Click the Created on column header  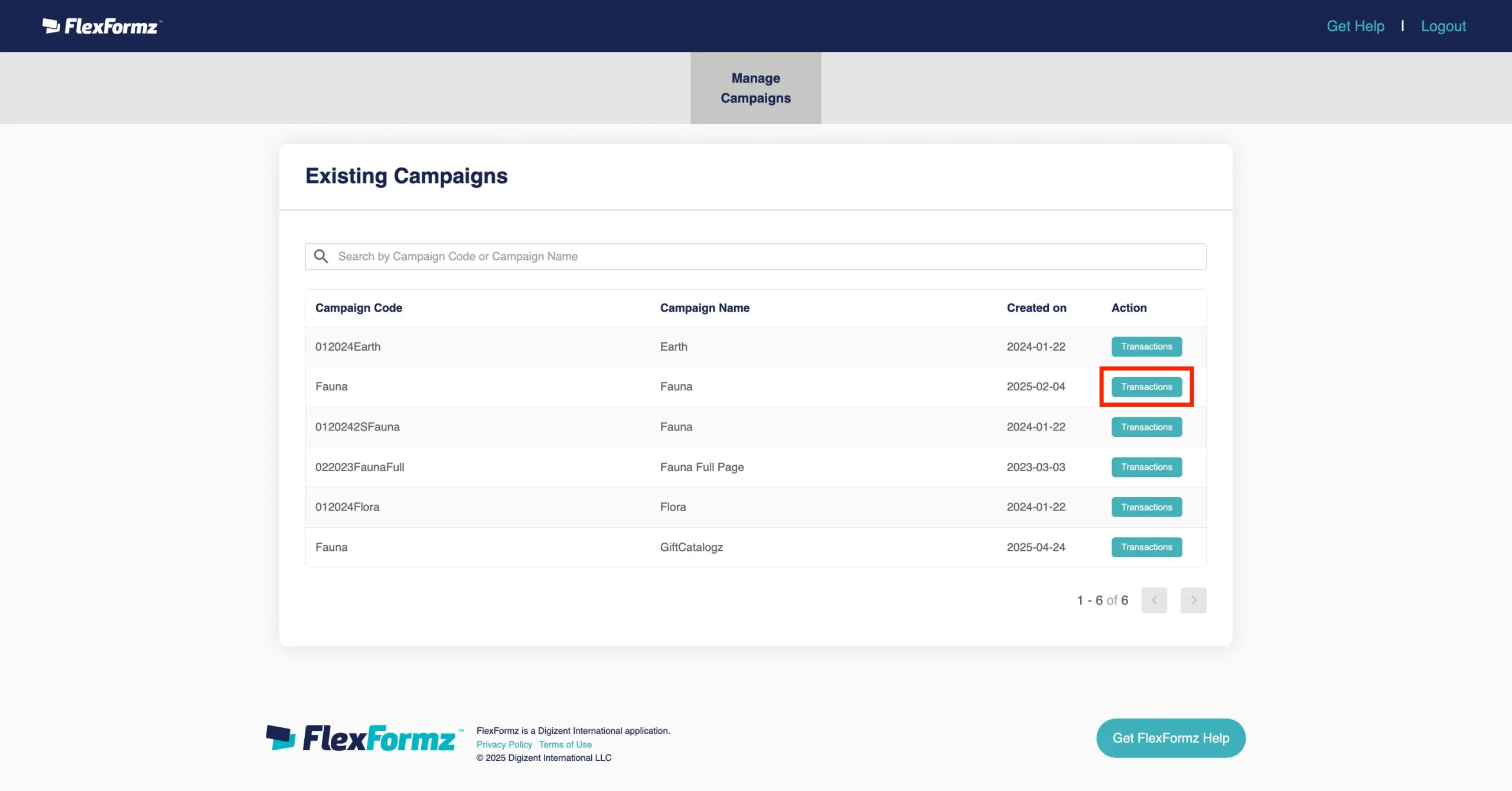pos(1036,308)
